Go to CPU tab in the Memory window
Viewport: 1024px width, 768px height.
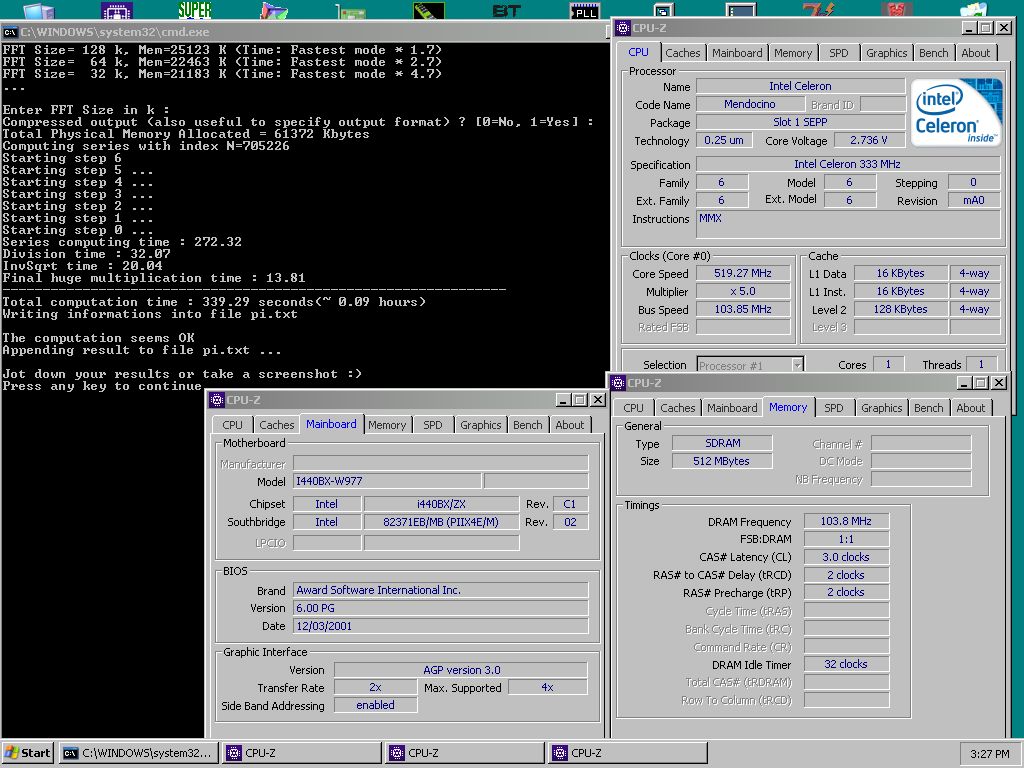point(633,408)
